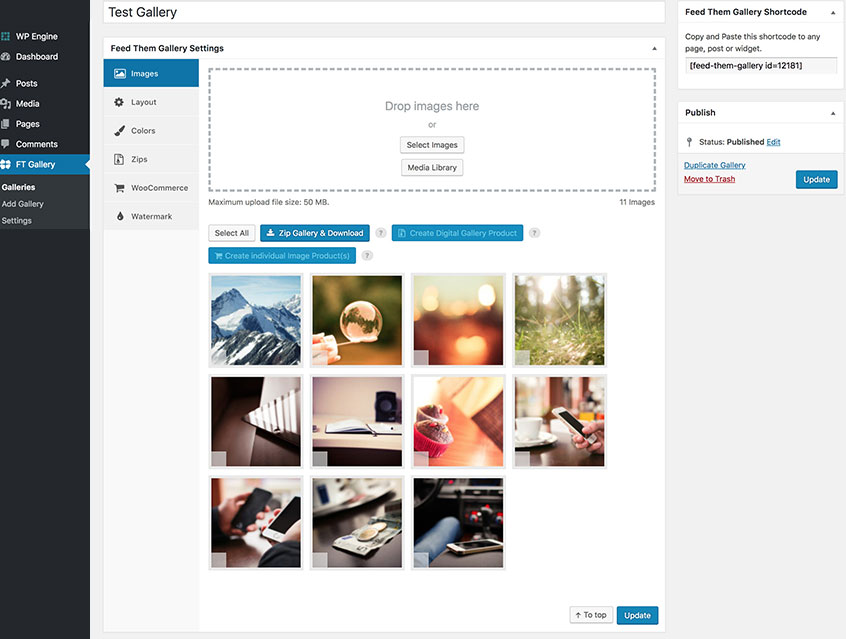Click the Media Library button

click(432, 168)
